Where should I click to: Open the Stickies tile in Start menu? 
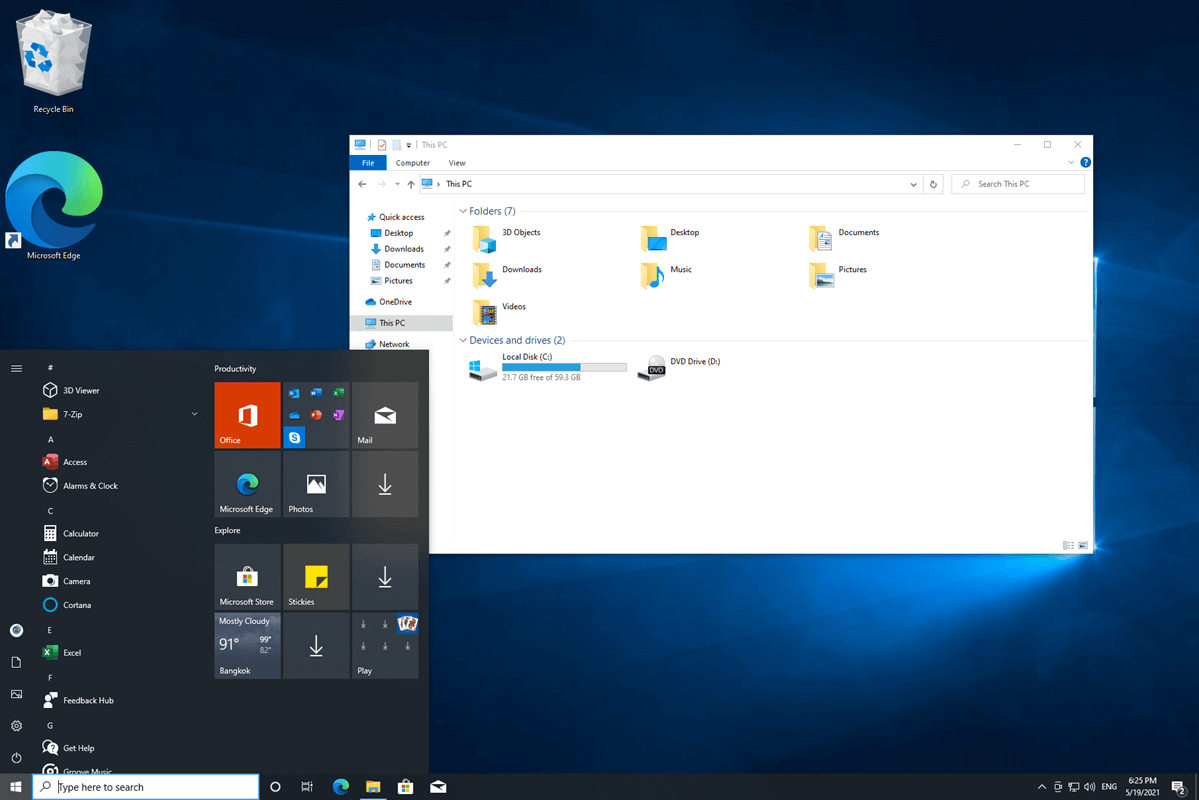pos(316,576)
